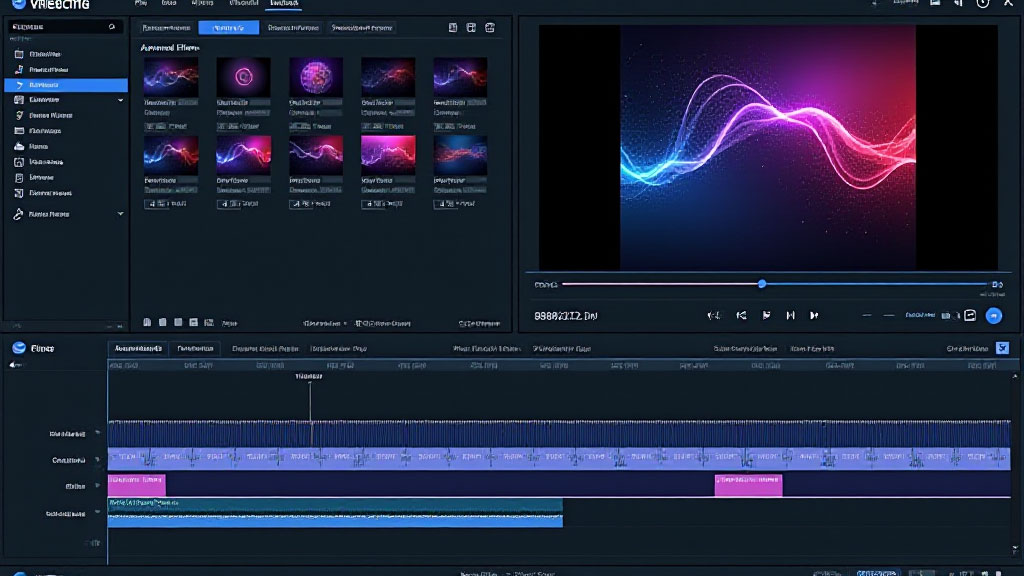Toggle the blue checkbox at the timeline header's right end
Viewport: 1024px width, 576px height.
1003,348
